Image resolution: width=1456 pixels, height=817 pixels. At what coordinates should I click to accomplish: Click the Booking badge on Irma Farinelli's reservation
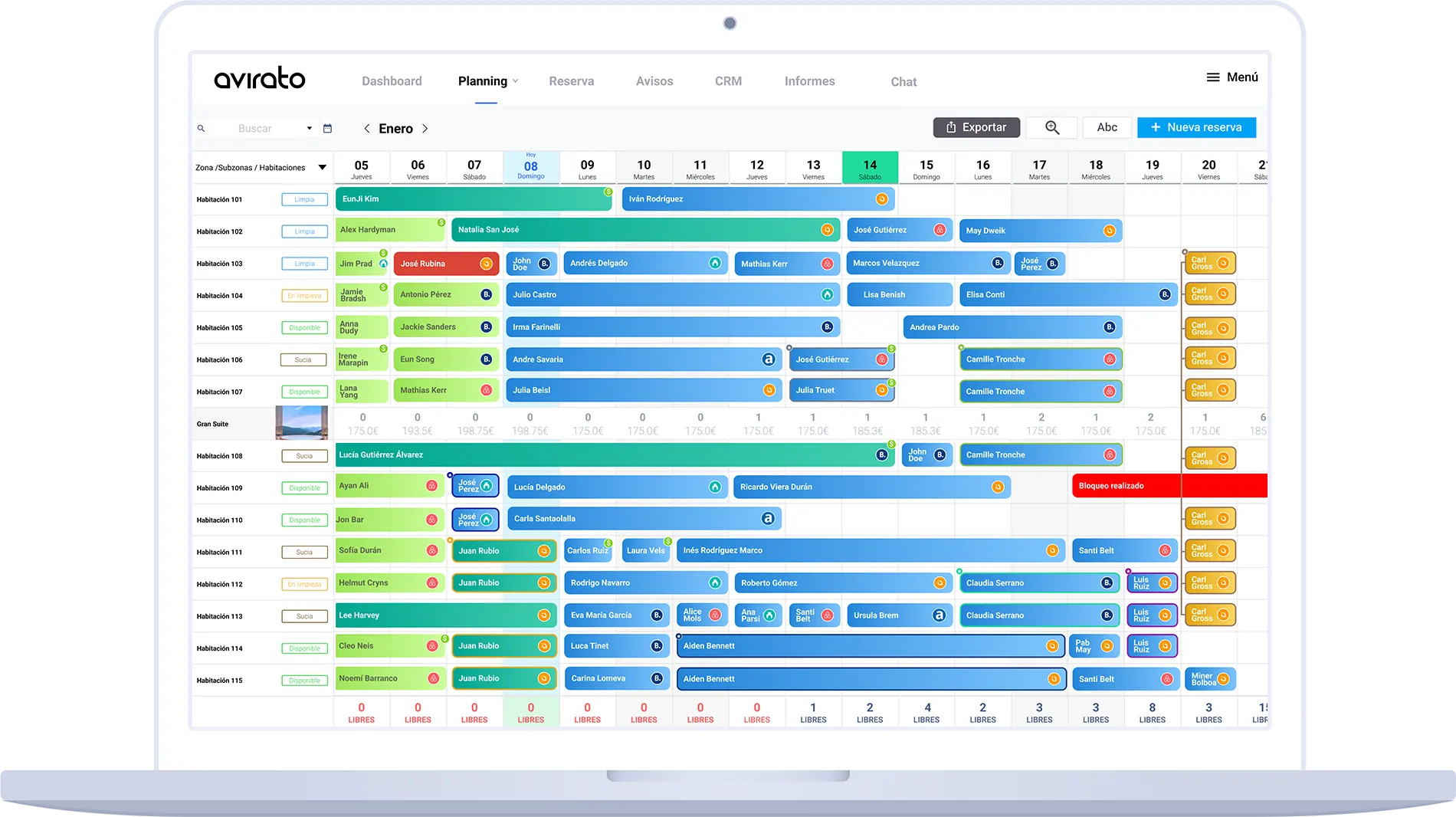point(827,326)
